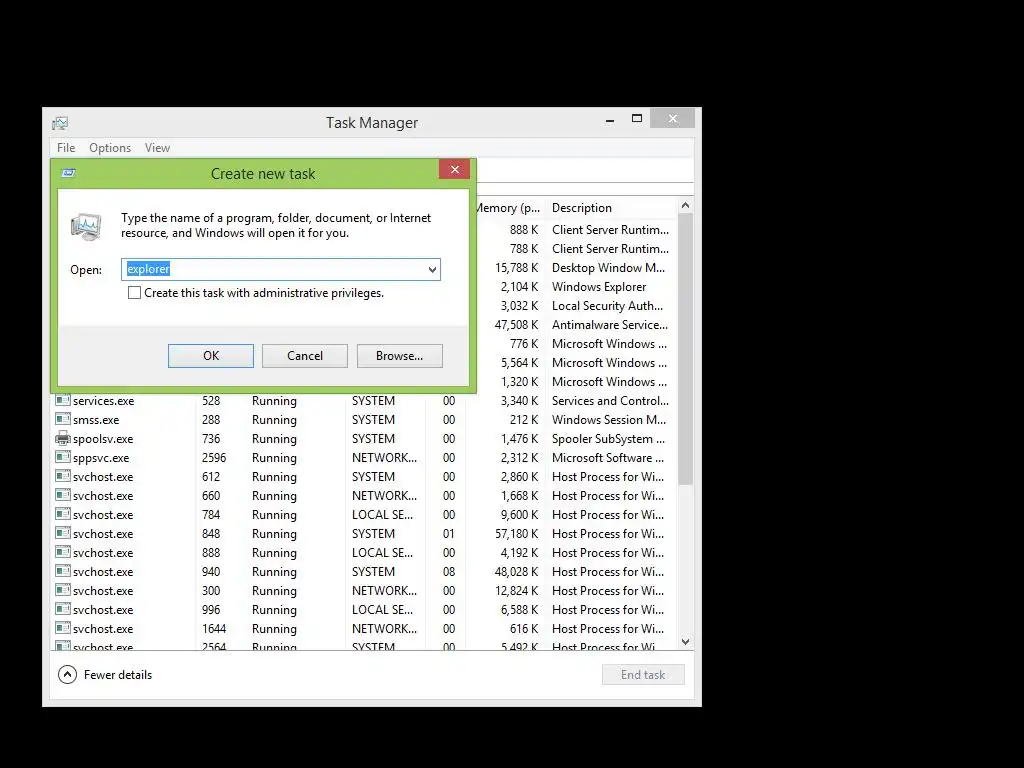This screenshot has height=768, width=1024.
Task: Select the smss.exe row name
Action: [x=96, y=420]
